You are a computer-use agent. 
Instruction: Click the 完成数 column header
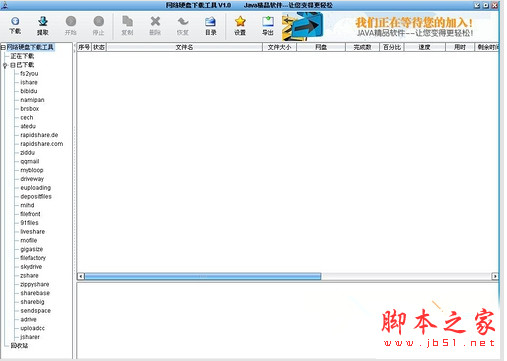coord(362,47)
